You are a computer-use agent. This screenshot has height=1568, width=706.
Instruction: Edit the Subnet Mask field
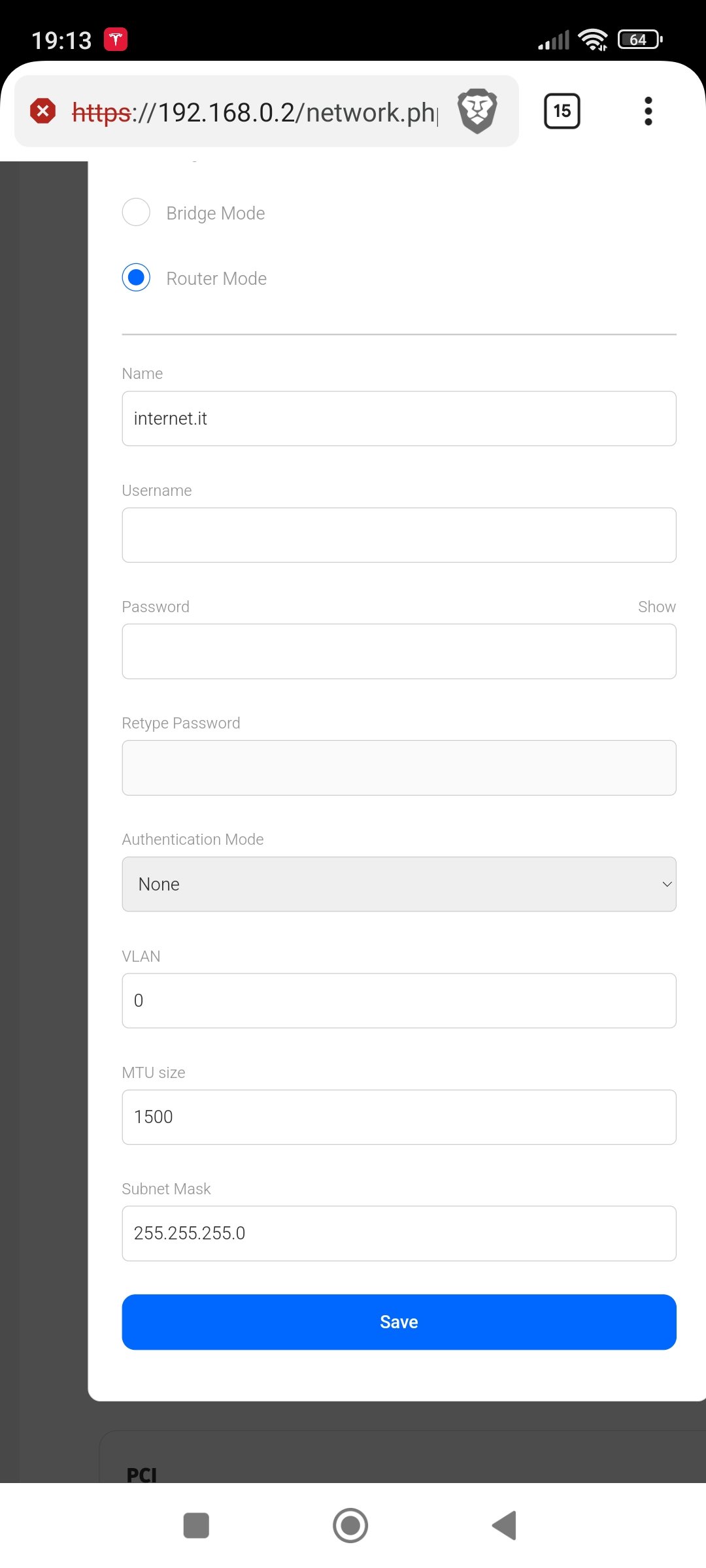399,1233
